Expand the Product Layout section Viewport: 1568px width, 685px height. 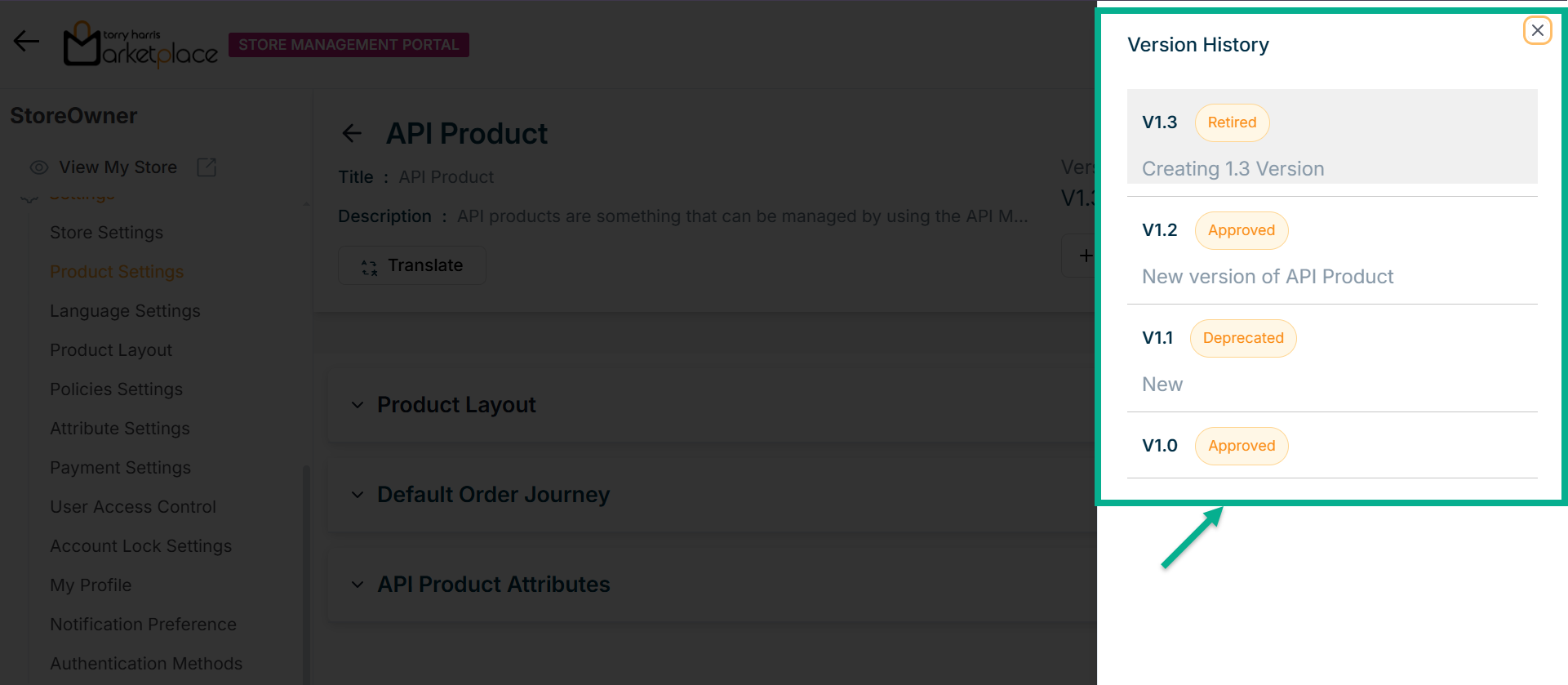(x=358, y=405)
